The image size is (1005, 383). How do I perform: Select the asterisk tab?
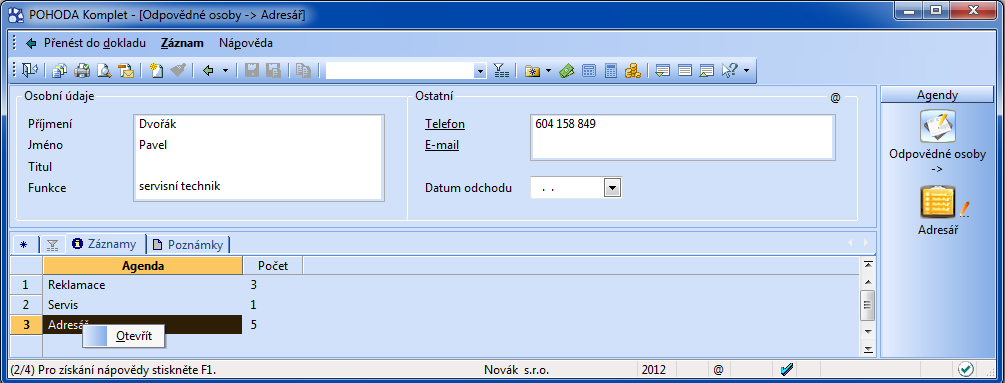coord(24,245)
